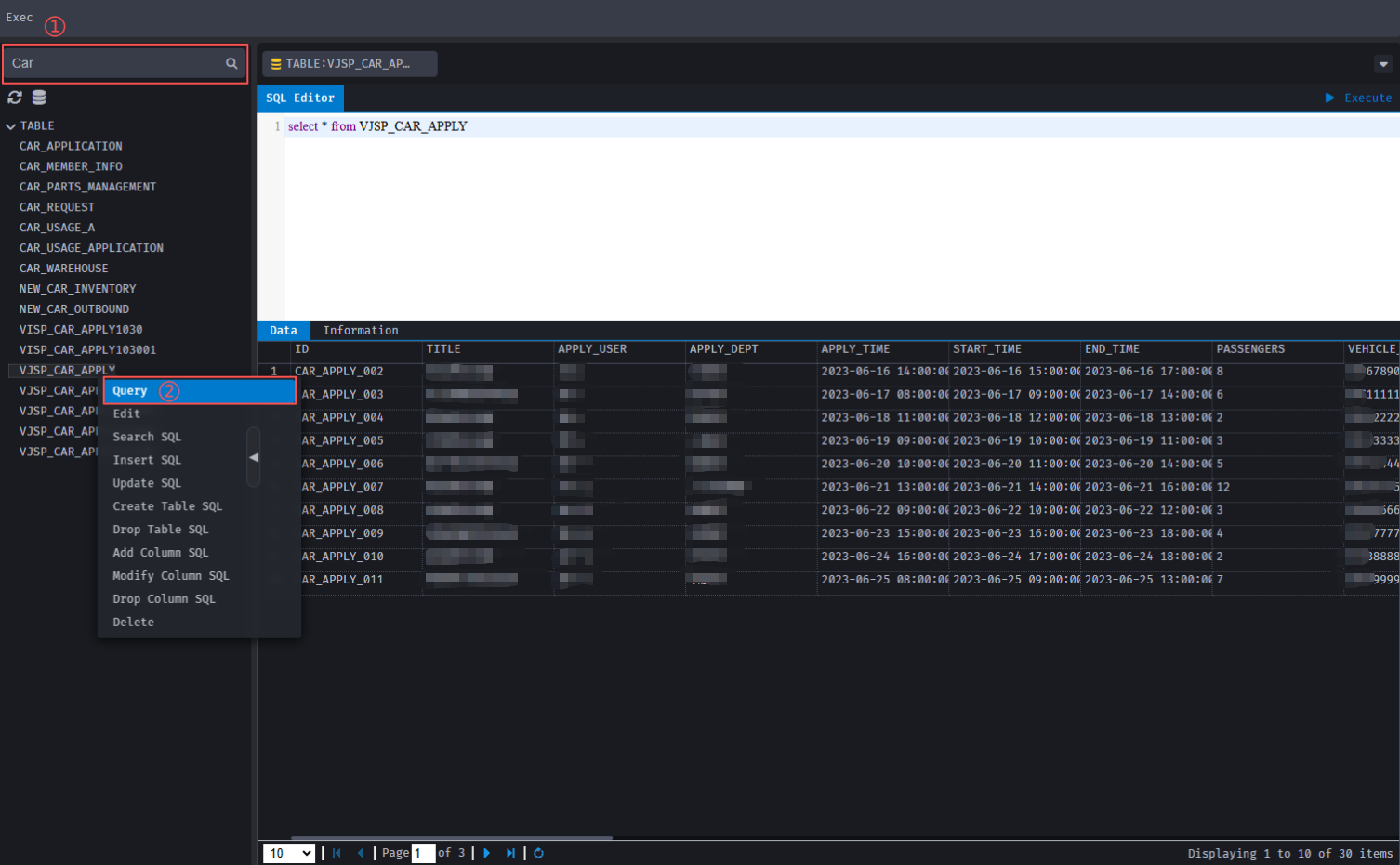Screen dimensions: 1400x865
Task: Go to next page of results
Action: point(486,853)
